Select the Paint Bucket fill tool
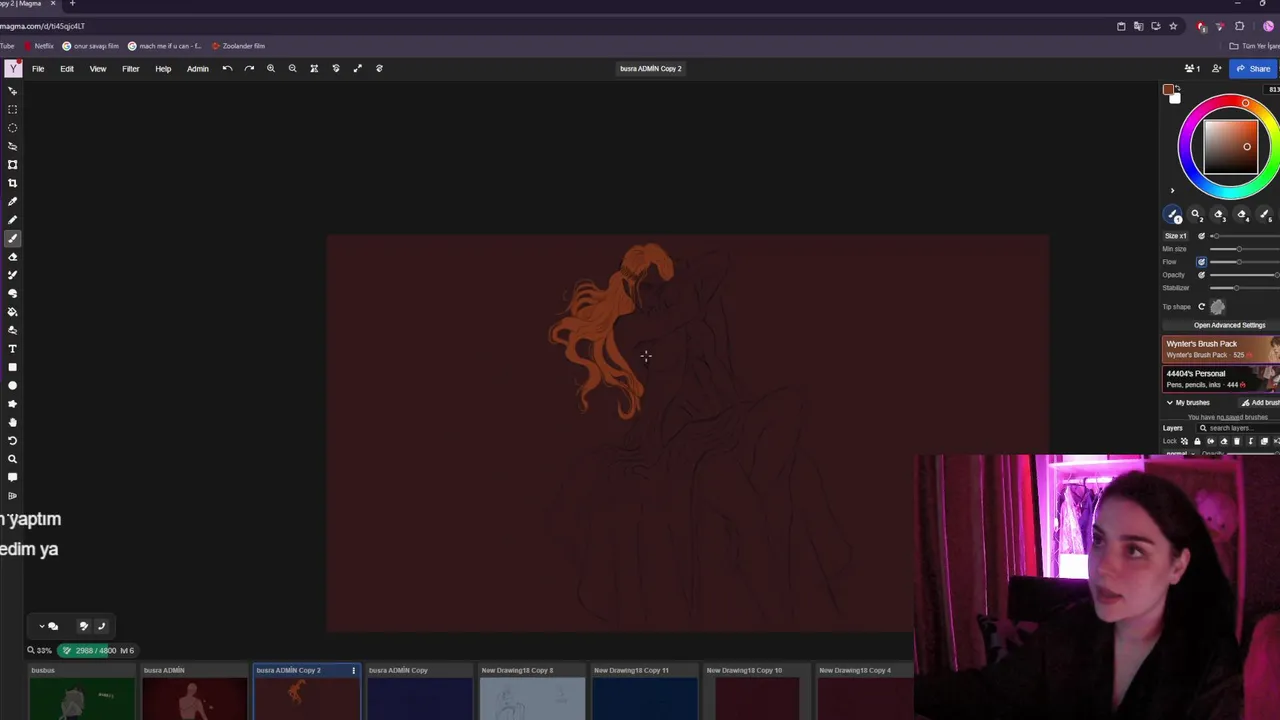 coord(13,312)
